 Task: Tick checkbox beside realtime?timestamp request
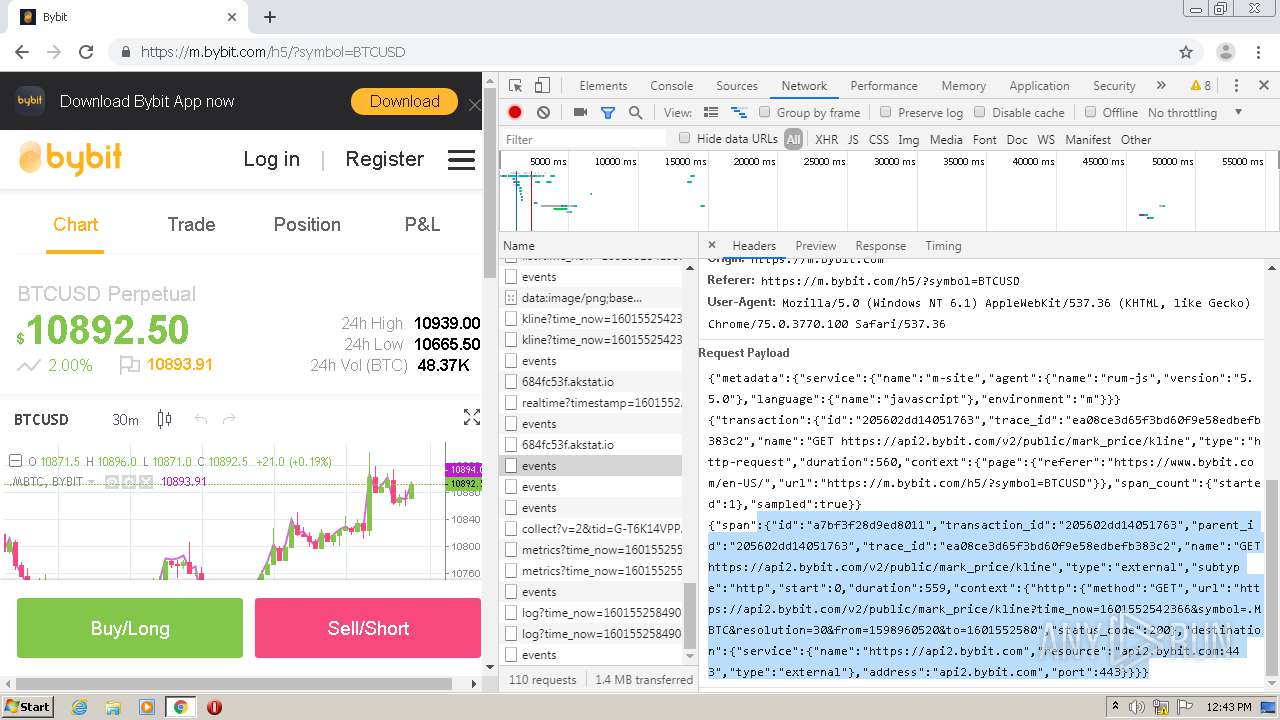(x=511, y=403)
